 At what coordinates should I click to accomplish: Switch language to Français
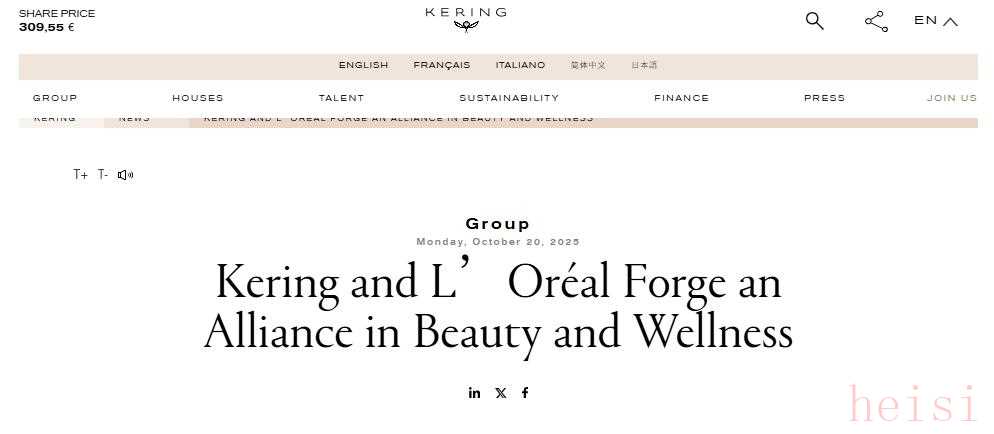[442, 66]
